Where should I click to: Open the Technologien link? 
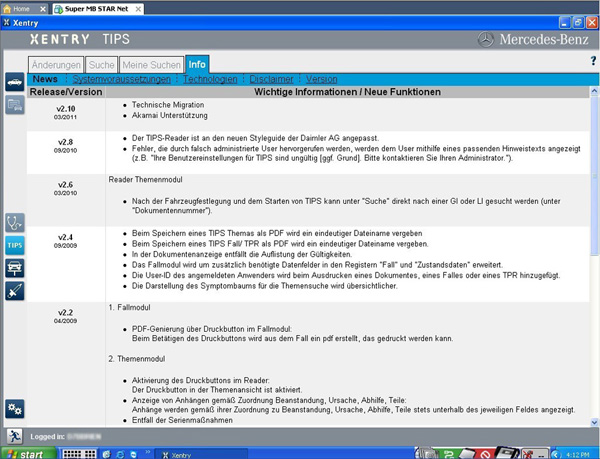pyautogui.click(x=210, y=79)
